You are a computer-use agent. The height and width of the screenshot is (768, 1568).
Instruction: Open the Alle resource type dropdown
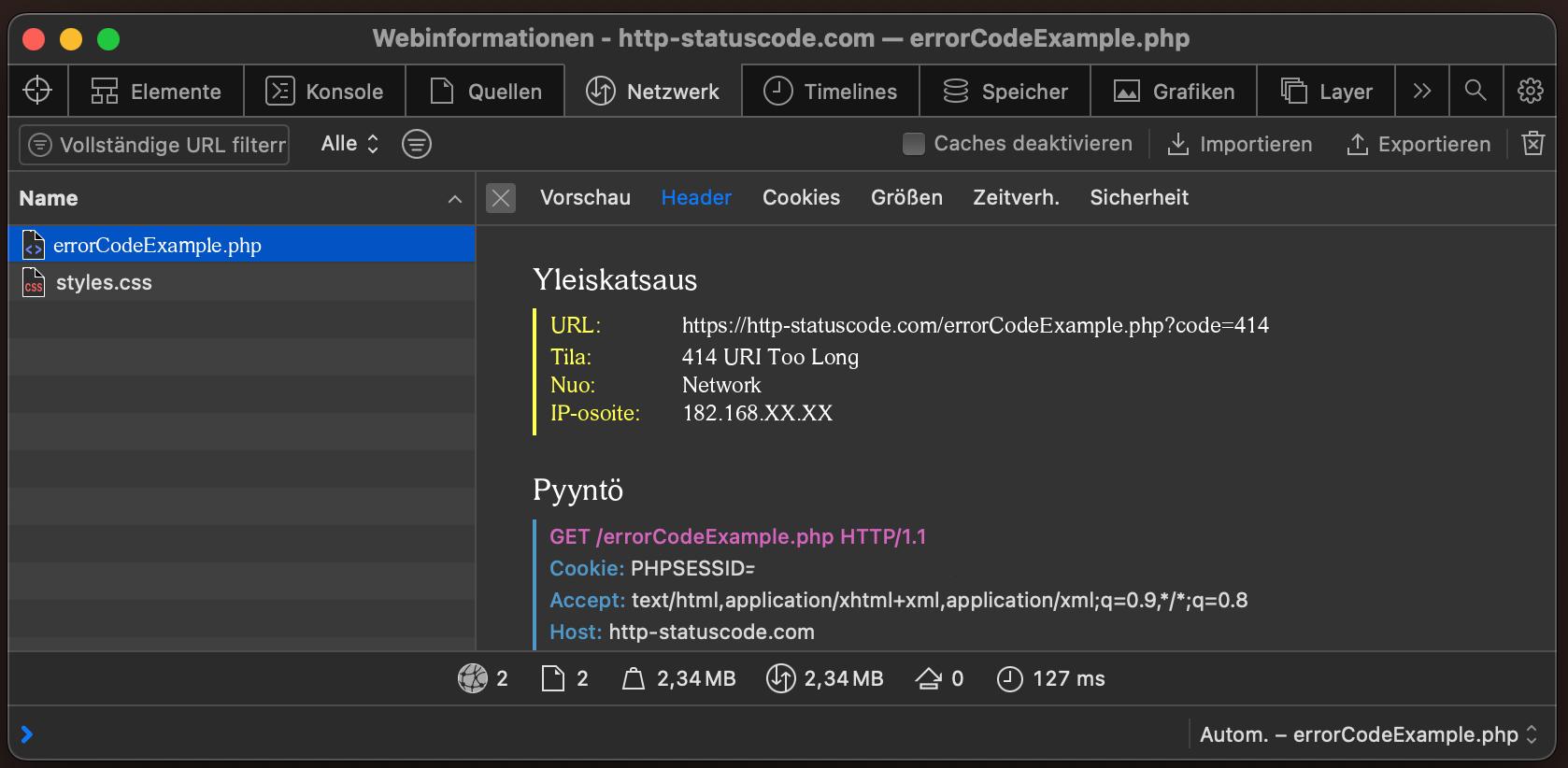[x=349, y=144]
